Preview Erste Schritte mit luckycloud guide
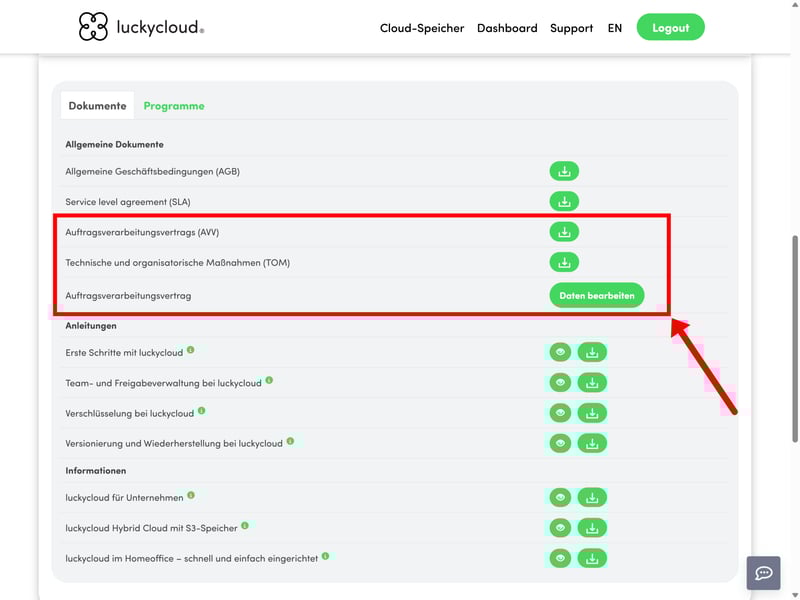 pos(560,352)
